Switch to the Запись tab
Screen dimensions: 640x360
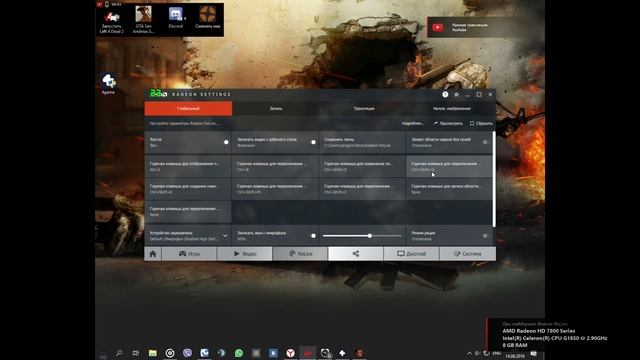(276, 109)
